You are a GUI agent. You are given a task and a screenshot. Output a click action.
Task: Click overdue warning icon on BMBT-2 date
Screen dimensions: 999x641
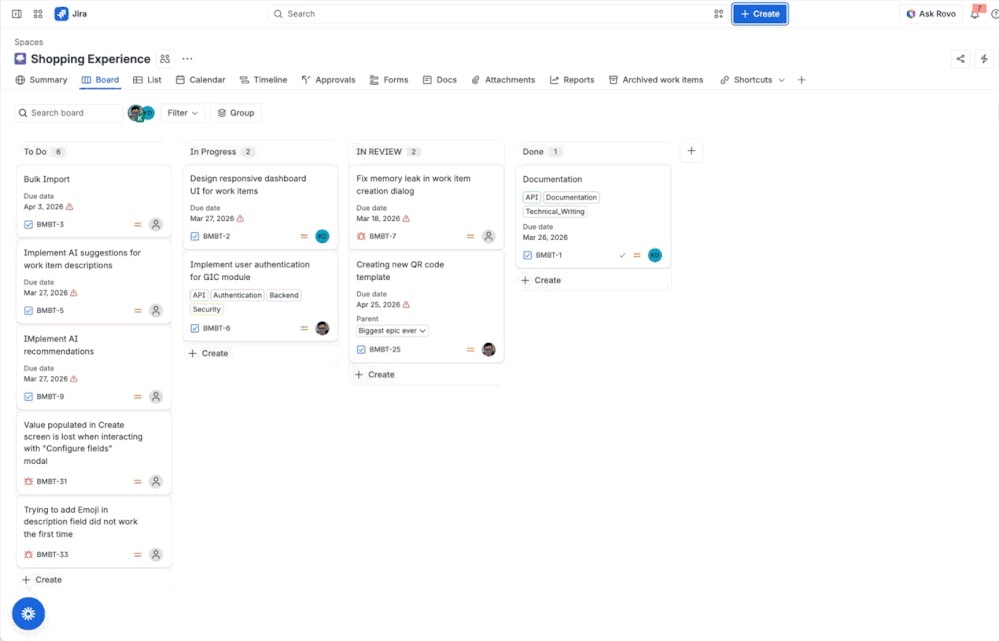click(240, 219)
